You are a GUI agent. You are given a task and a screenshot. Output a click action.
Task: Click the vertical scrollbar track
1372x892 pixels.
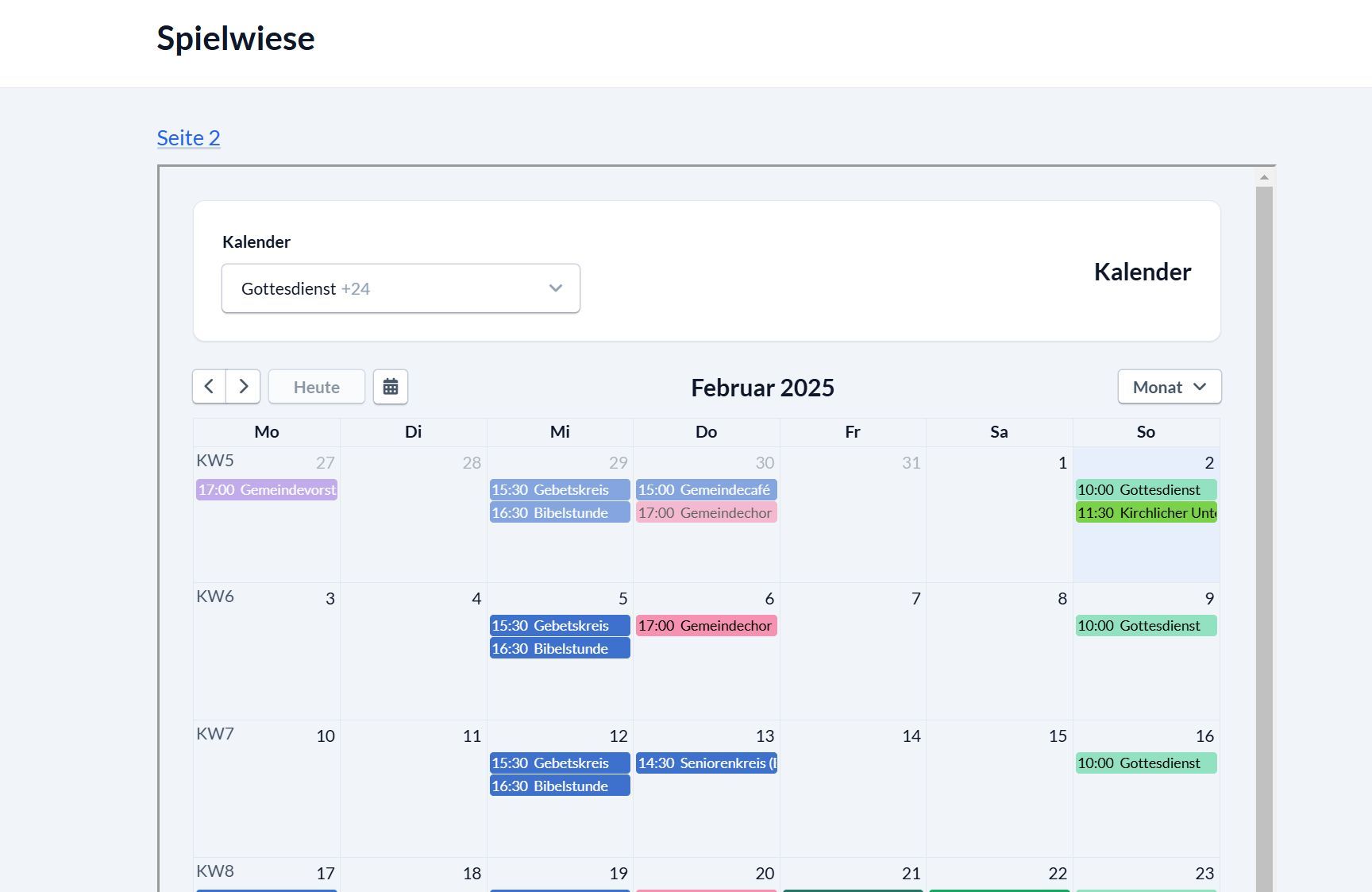pos(1264,540)
